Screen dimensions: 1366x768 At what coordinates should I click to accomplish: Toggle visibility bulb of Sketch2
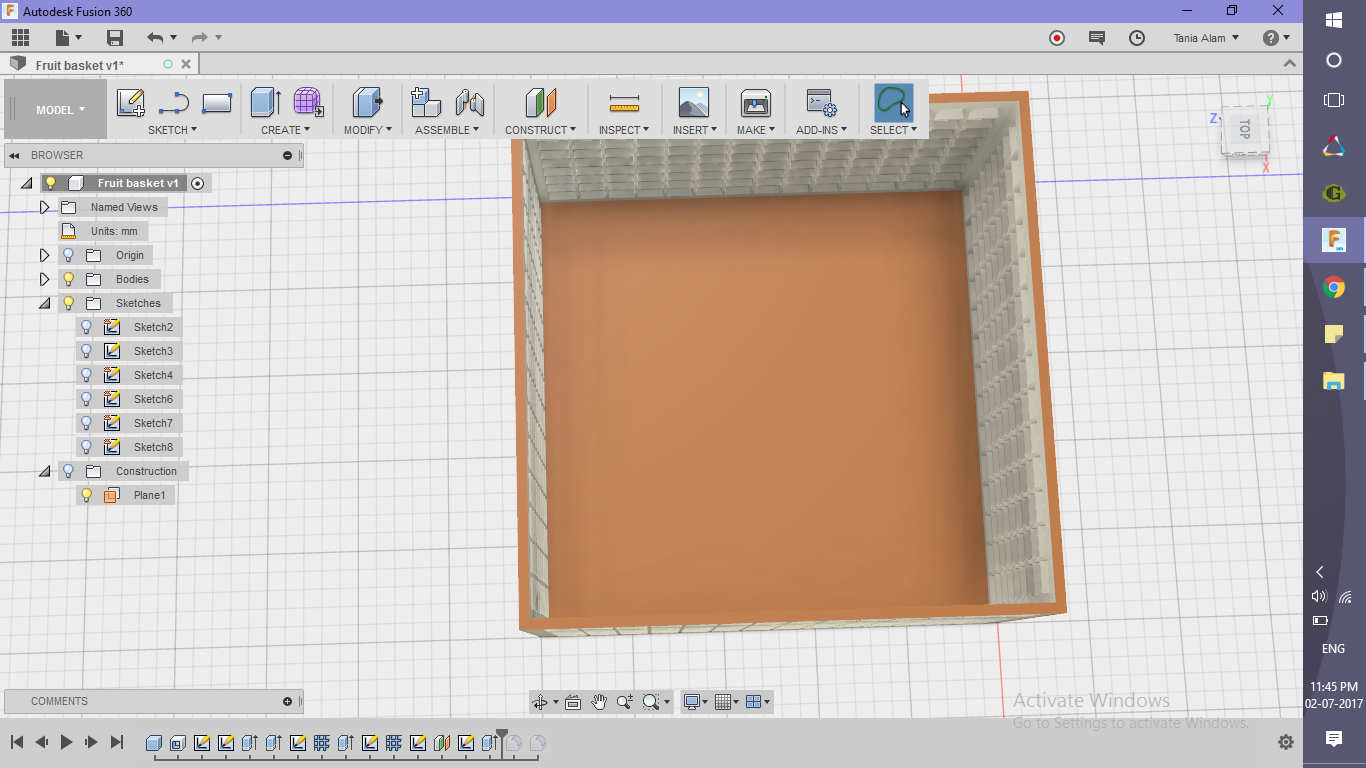pyautogui.click(x=87, y=327)
